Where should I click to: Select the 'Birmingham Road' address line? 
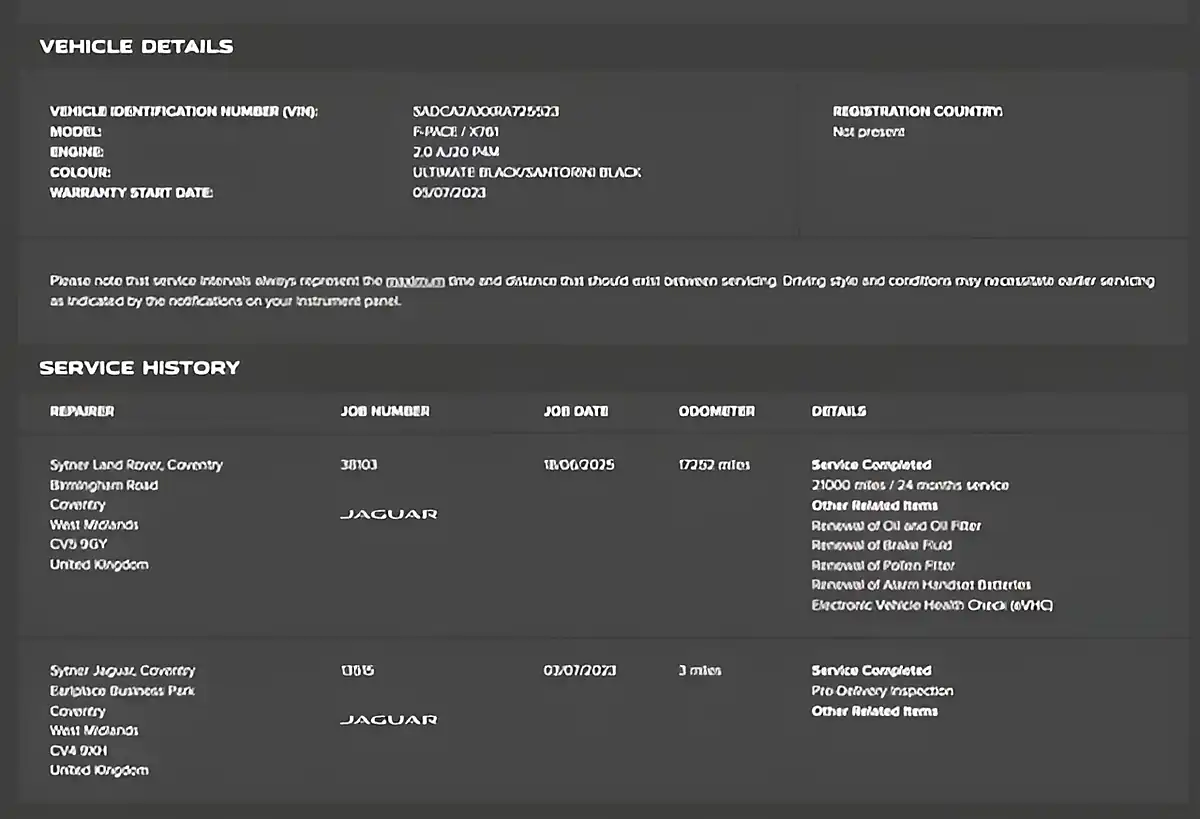click(104, 485)
